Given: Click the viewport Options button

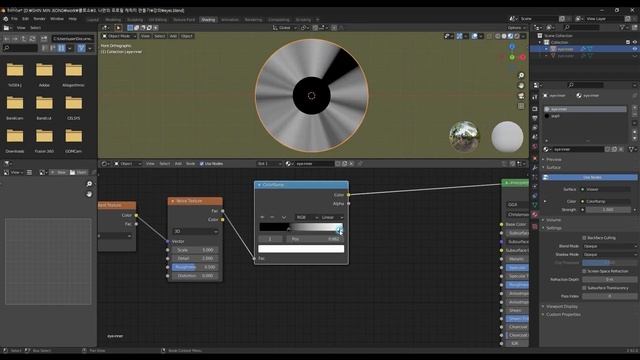Looking at the screenshot, I should coord(516,28).
